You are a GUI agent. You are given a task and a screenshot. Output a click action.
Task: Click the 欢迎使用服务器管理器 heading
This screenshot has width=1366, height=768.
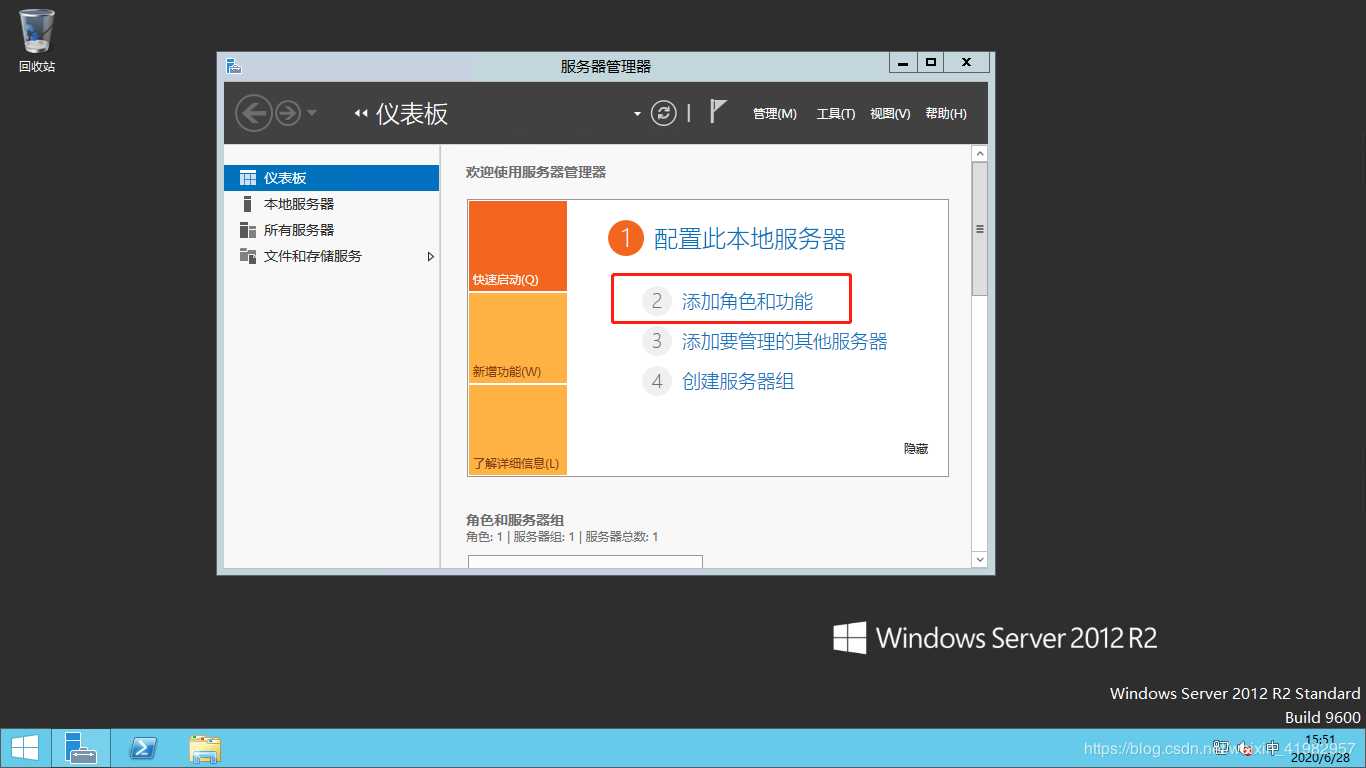point(536,172)
